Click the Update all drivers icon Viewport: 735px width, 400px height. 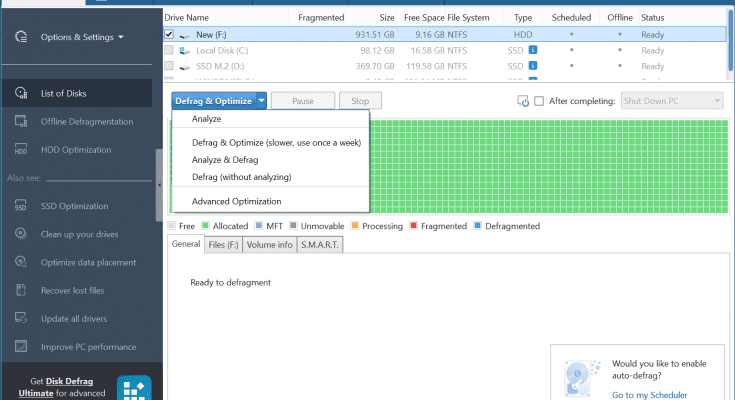(20, 318)
